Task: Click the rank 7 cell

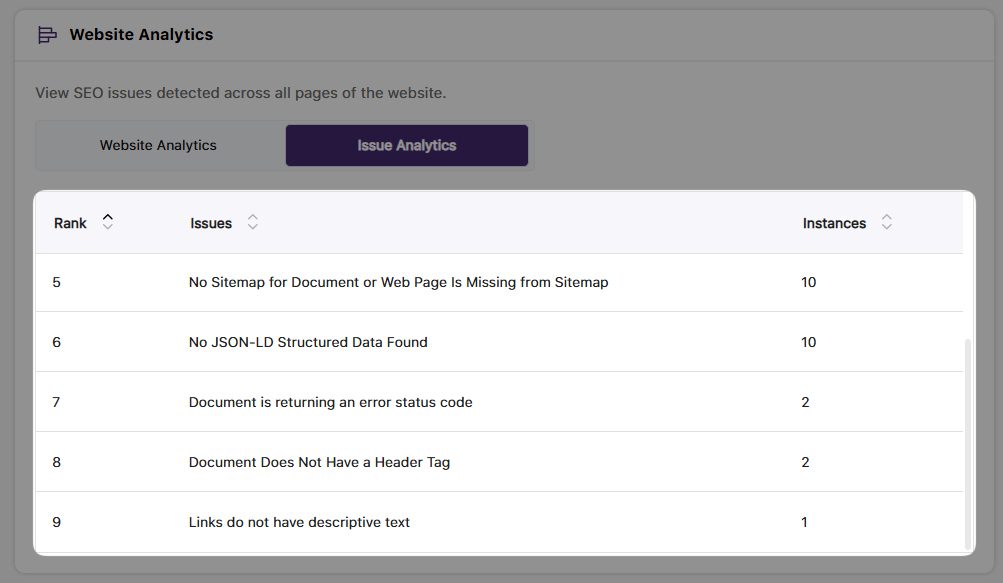Action: tap(57, 402)
